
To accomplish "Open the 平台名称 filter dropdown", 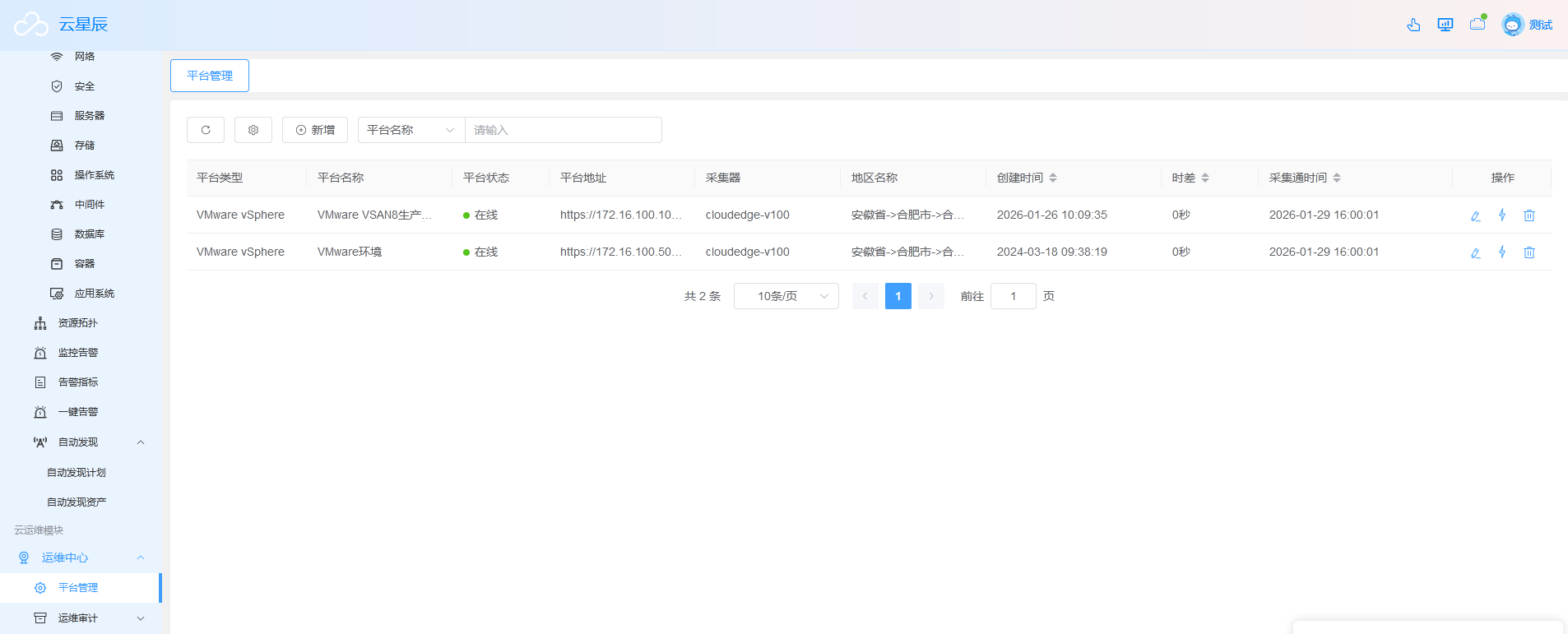I will click(411, 130).
